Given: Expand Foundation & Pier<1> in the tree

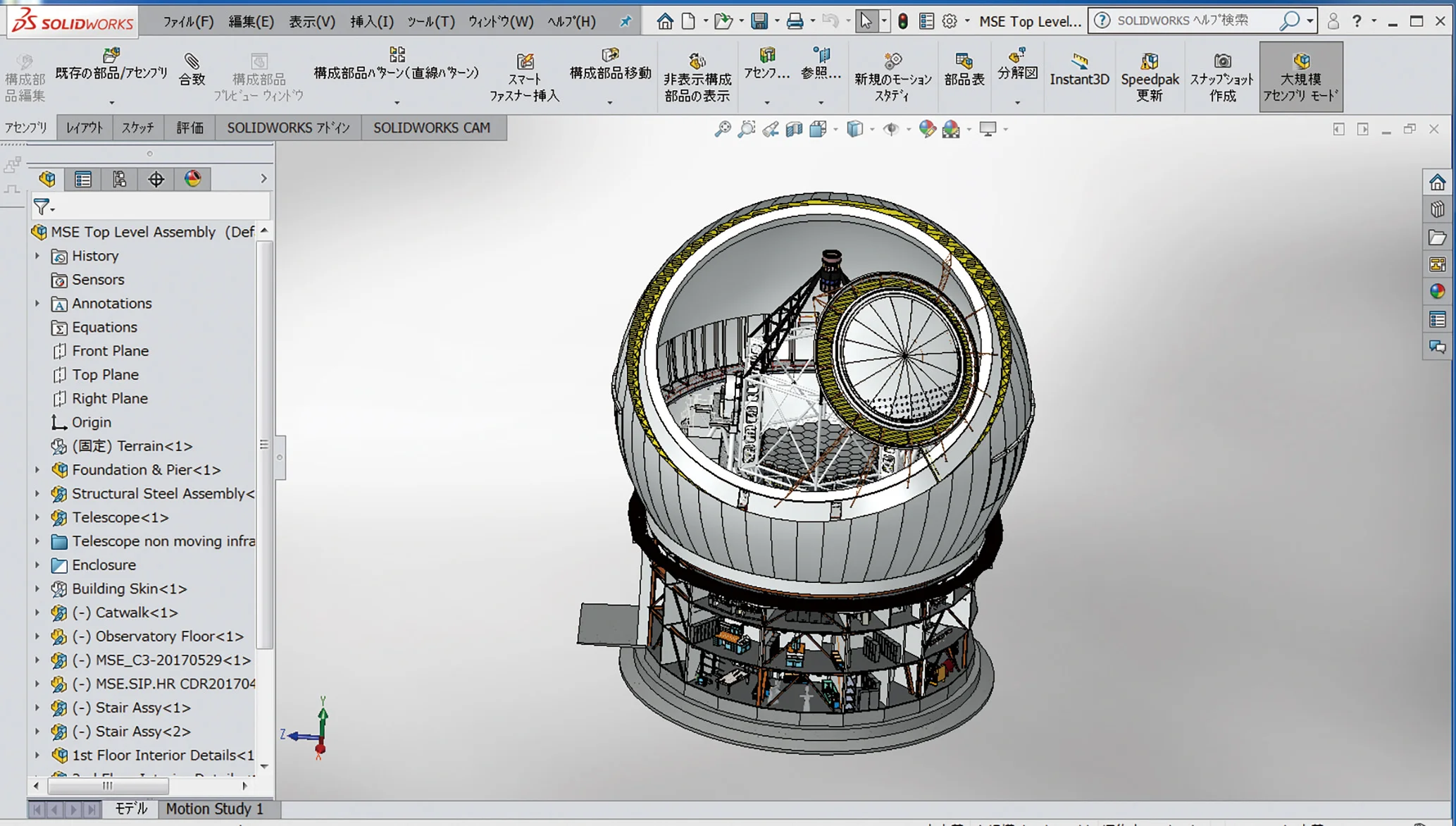Looking at the screenshot, I should tap(37, 469).
